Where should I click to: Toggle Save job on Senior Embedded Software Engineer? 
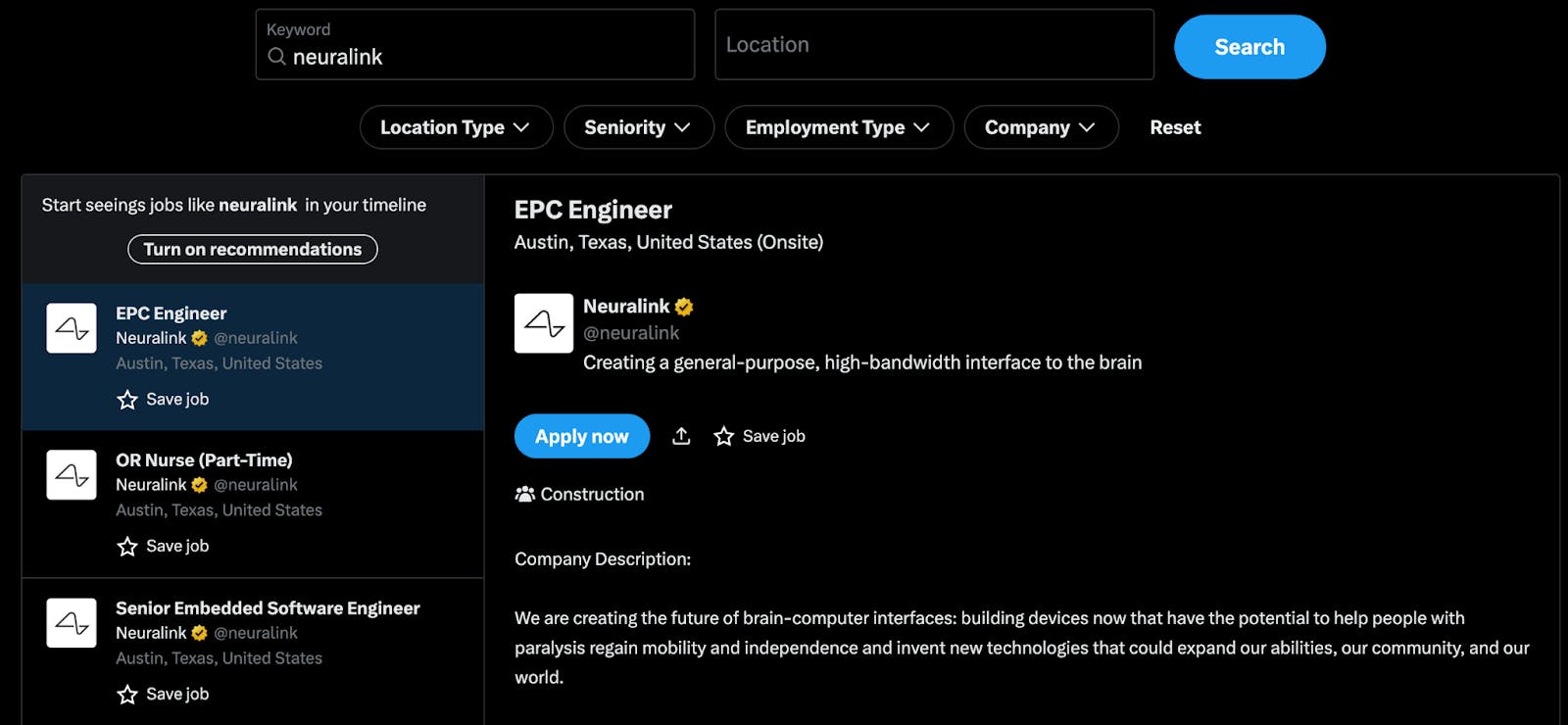[164, 695]
